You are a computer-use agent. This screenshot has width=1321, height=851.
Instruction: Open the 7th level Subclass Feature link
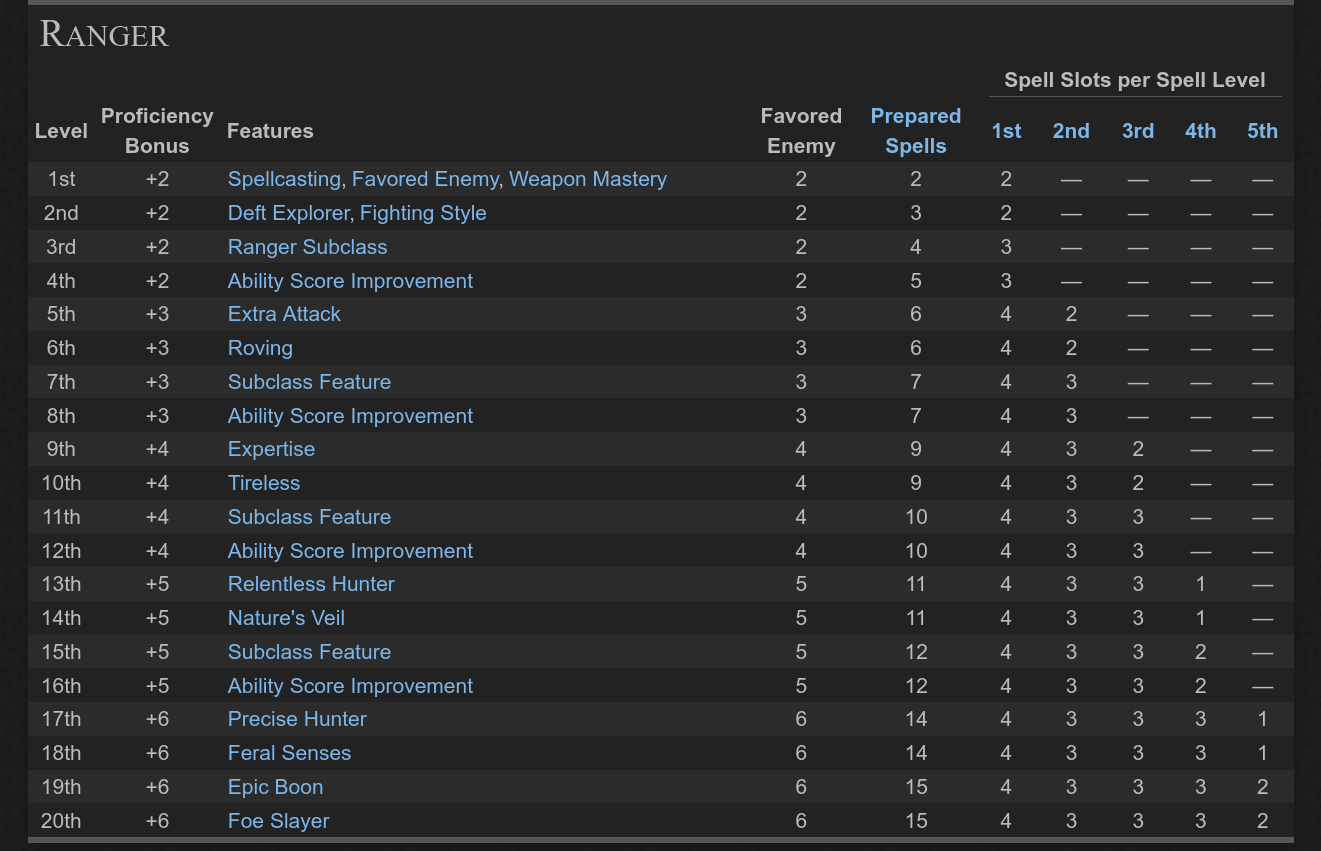(x=309, y=382)
